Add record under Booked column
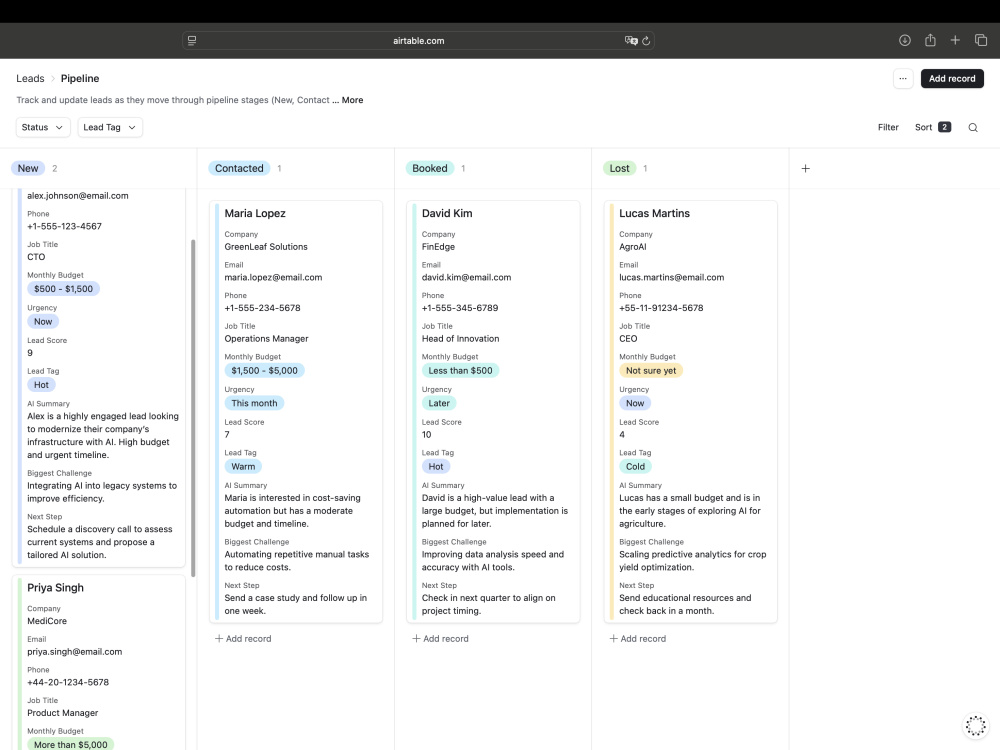The width and height of the screenshot is (1000, 750). pos(440,638)
